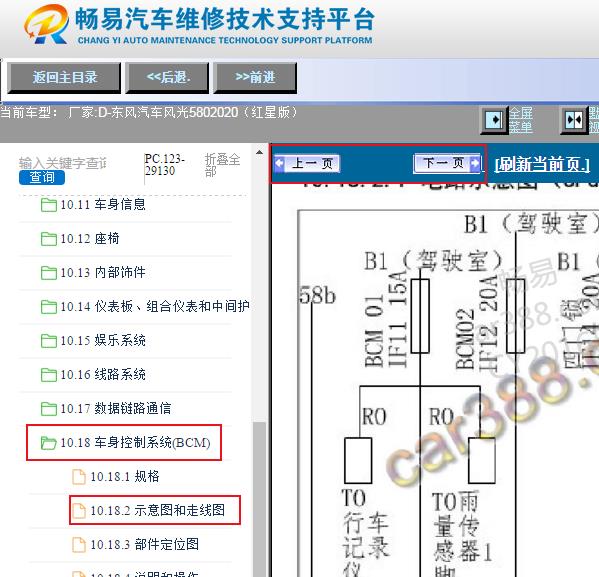599x577 pixels.
Task: Click the 返回主目录 button
Action: (x=64, y=78)
